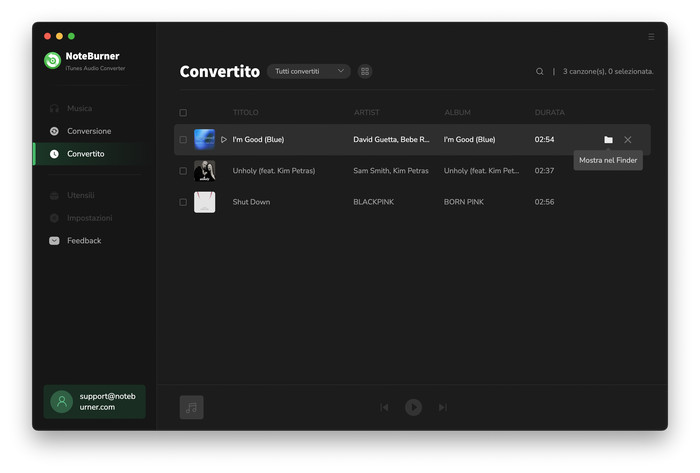This screenshot has width=700, height=473.
Task: Click the artist 'David Guetta, Bebe R...'
Action: point(392,140)
